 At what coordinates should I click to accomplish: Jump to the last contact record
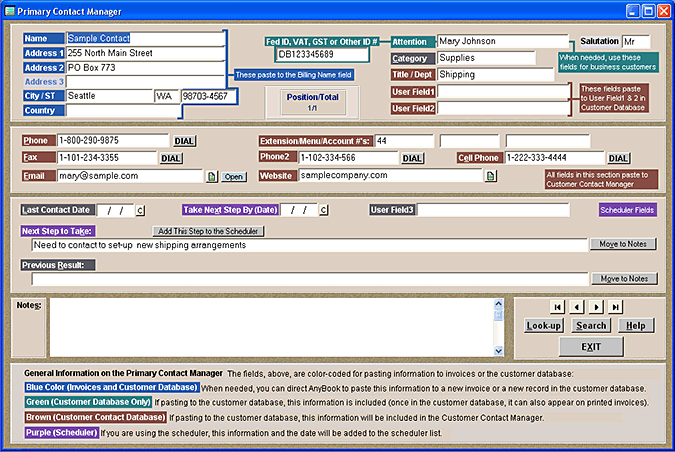click(x=616, y=306)
